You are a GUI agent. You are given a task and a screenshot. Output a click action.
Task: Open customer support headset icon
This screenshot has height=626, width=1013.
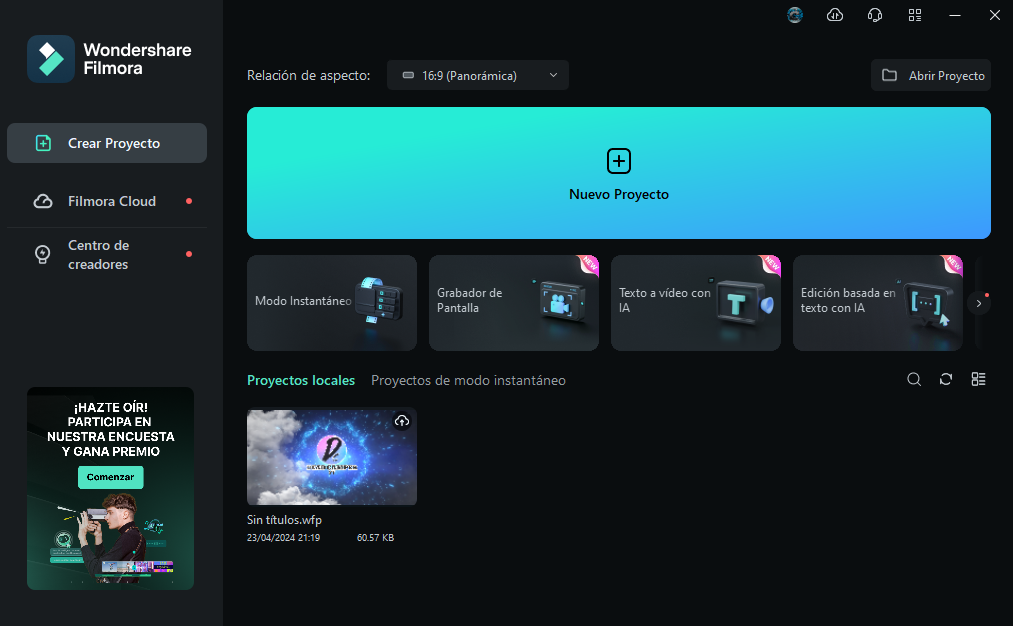[875, 15]
